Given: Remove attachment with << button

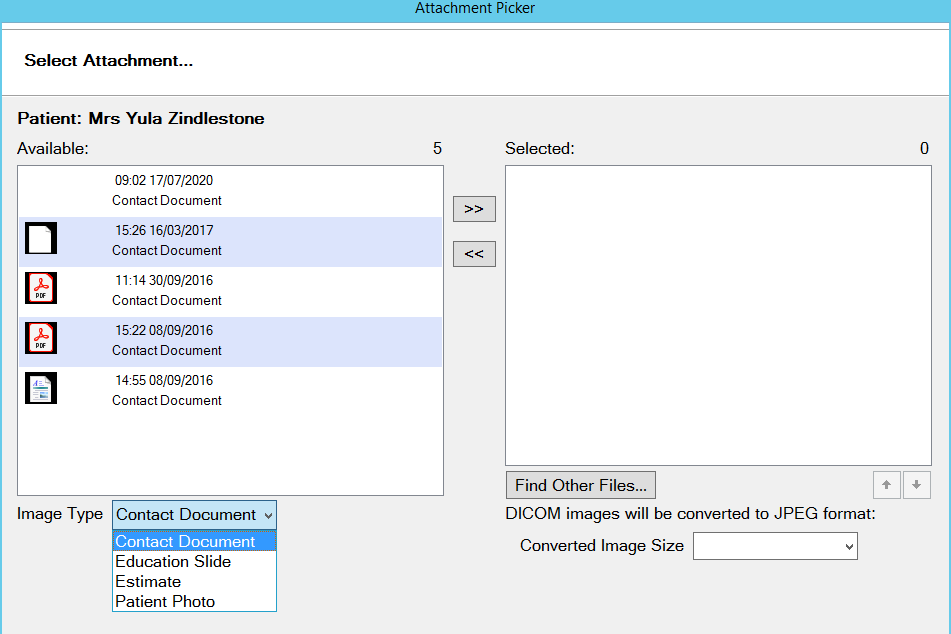Looking at the screenshot, I should [x=474, y=254].
